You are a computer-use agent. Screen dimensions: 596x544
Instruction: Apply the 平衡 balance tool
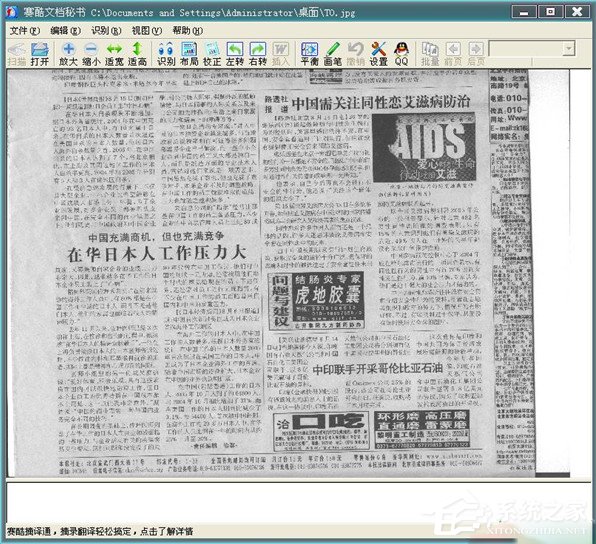pos(309,54)
